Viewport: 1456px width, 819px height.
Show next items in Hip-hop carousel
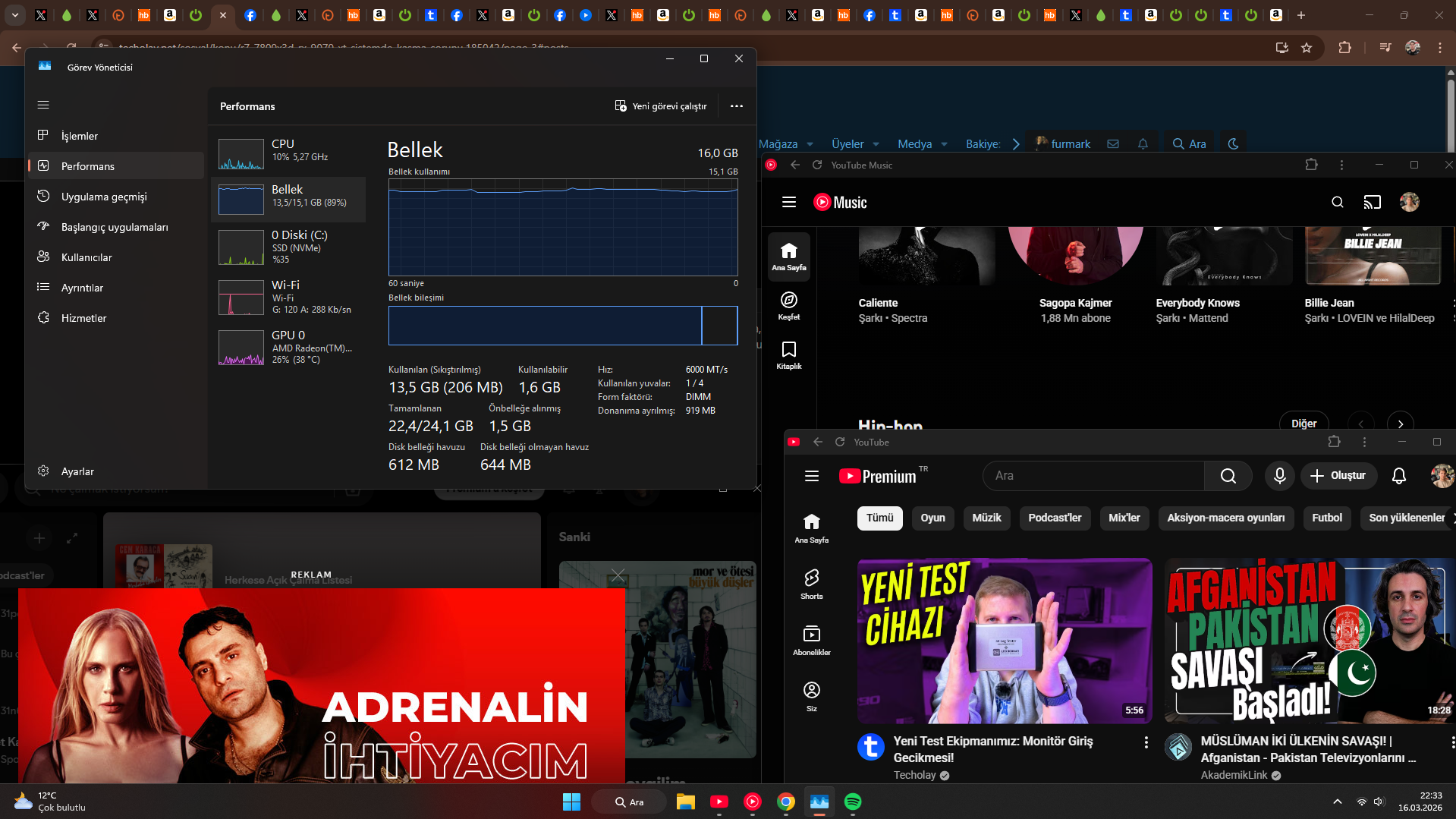tap(1401, 424)
